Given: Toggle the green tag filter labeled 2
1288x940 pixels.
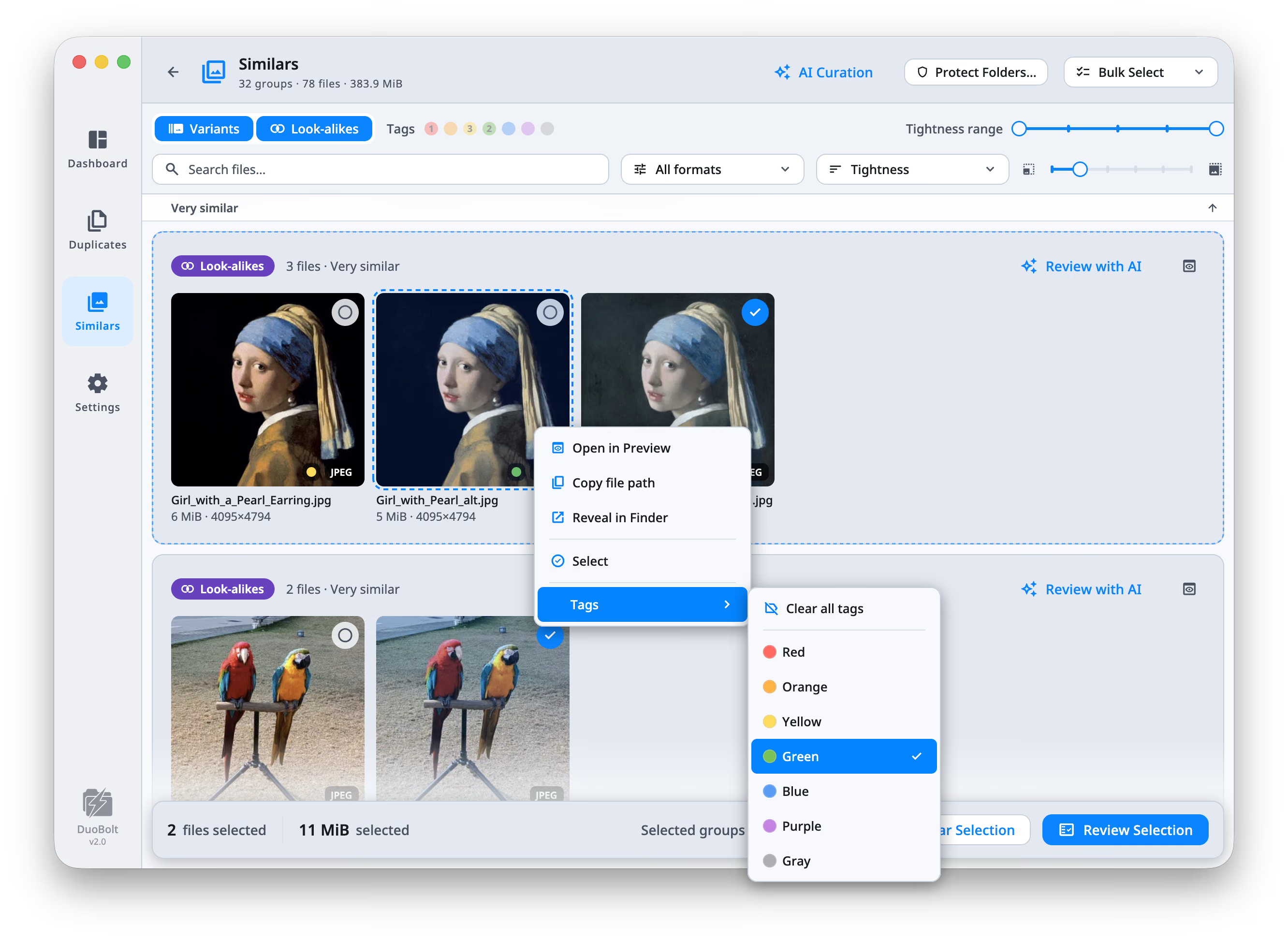Looking at the screenshot, I should click(x=489, y=129).
